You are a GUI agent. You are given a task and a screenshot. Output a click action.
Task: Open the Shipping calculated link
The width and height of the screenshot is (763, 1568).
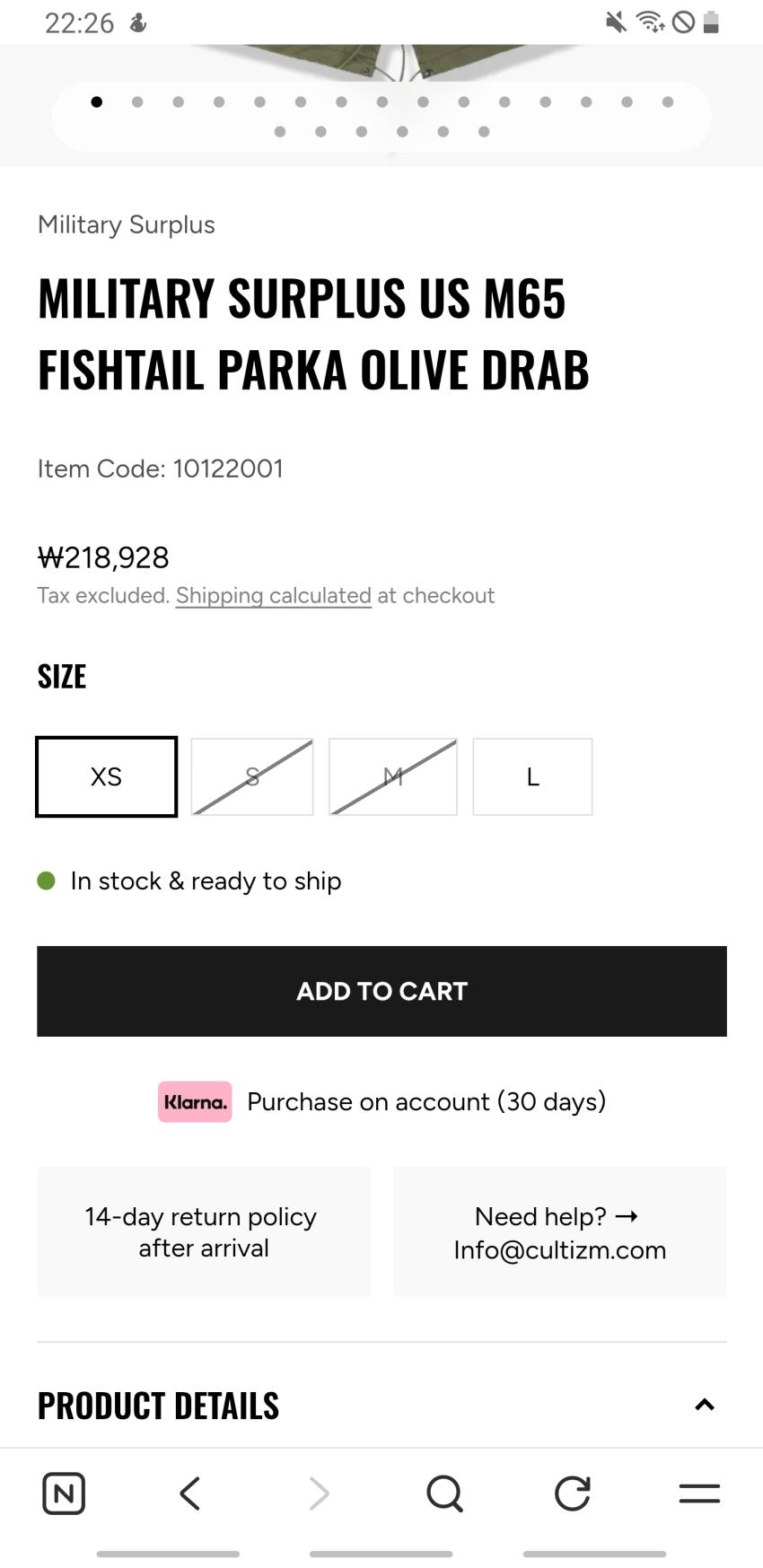[273, 596]
